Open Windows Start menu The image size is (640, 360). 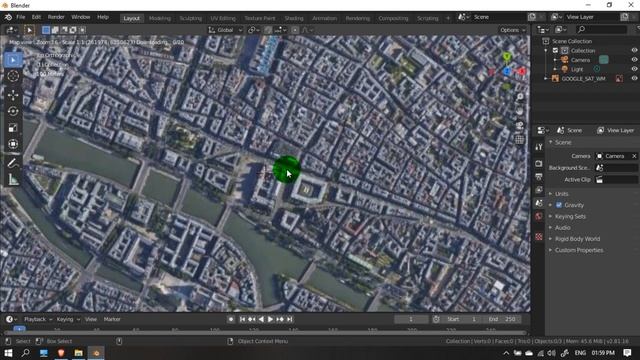(8, 353)
